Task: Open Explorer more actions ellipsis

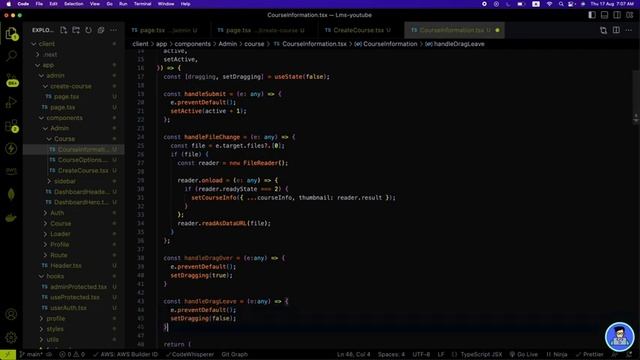Action: coord(113,30)
